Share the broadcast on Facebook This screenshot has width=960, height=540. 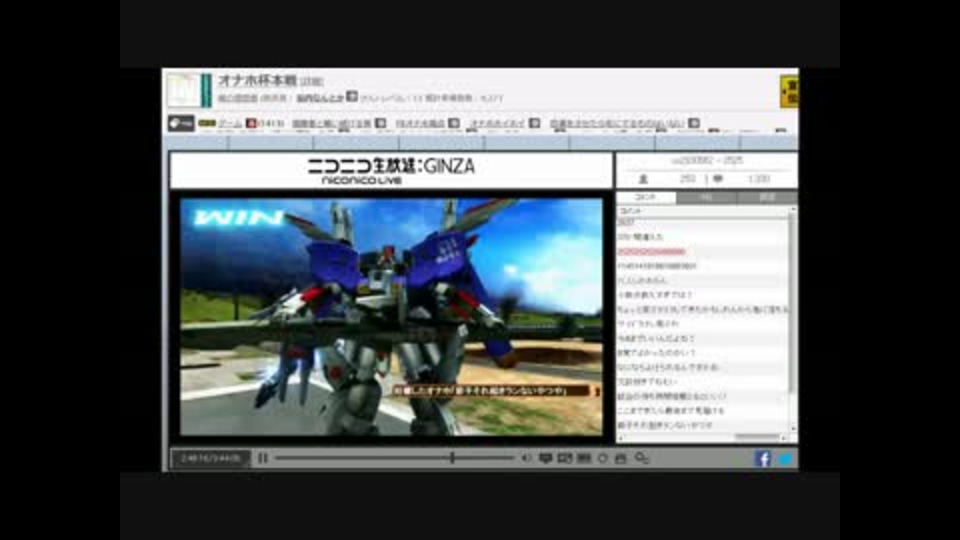(762, 459)
